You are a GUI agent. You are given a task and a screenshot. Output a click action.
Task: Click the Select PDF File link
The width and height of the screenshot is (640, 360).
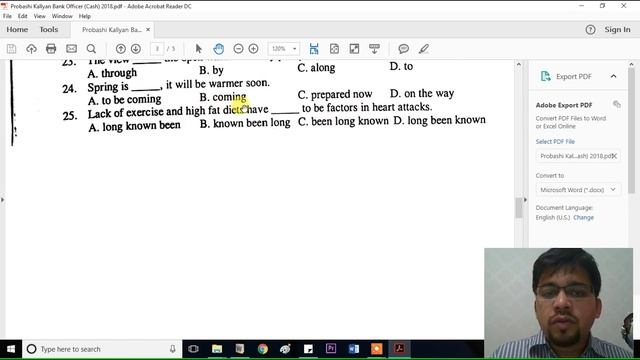click(555, 142)
